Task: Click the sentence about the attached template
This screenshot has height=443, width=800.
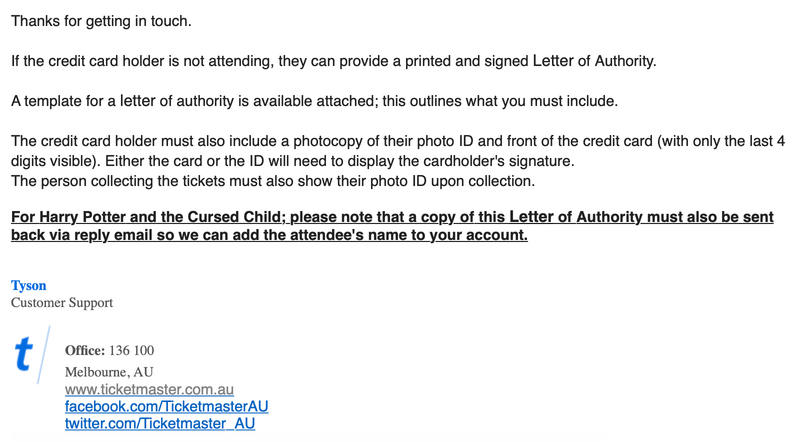Action: coord(315,101)
